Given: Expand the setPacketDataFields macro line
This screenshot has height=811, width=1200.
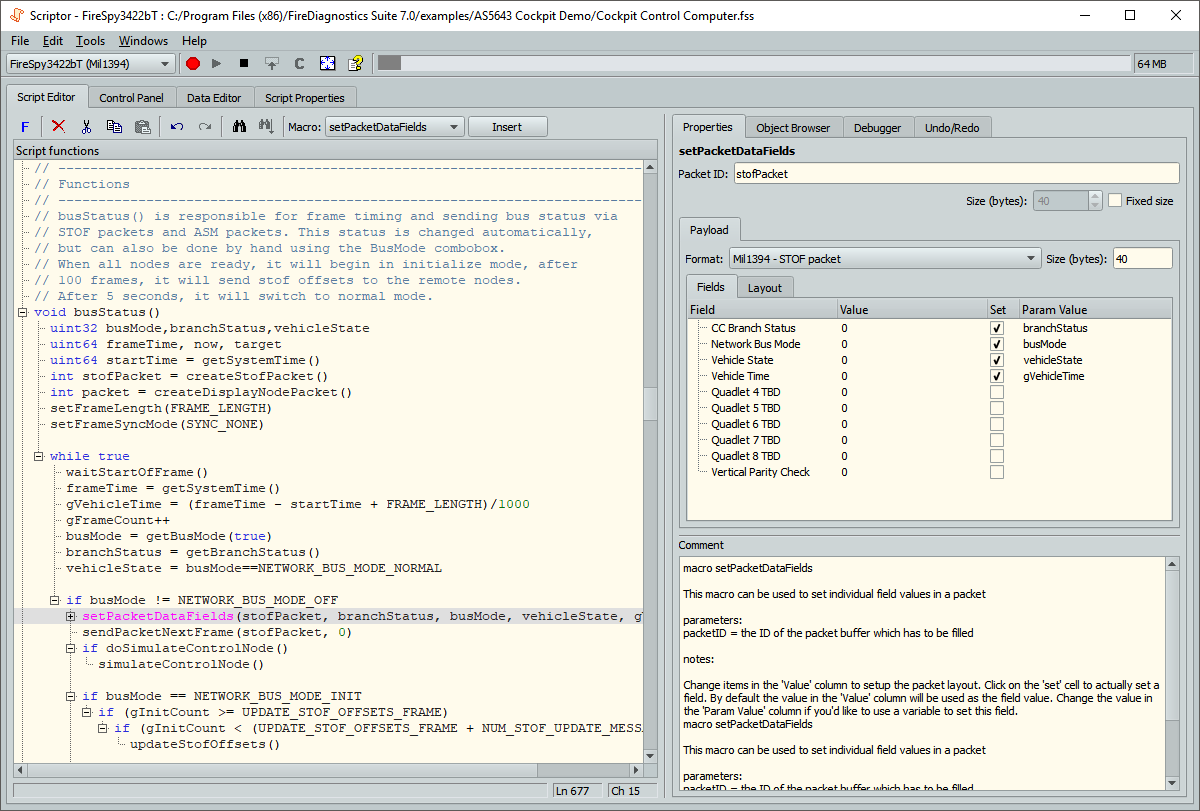Looking at the screenshot, I should coord(71,616).
